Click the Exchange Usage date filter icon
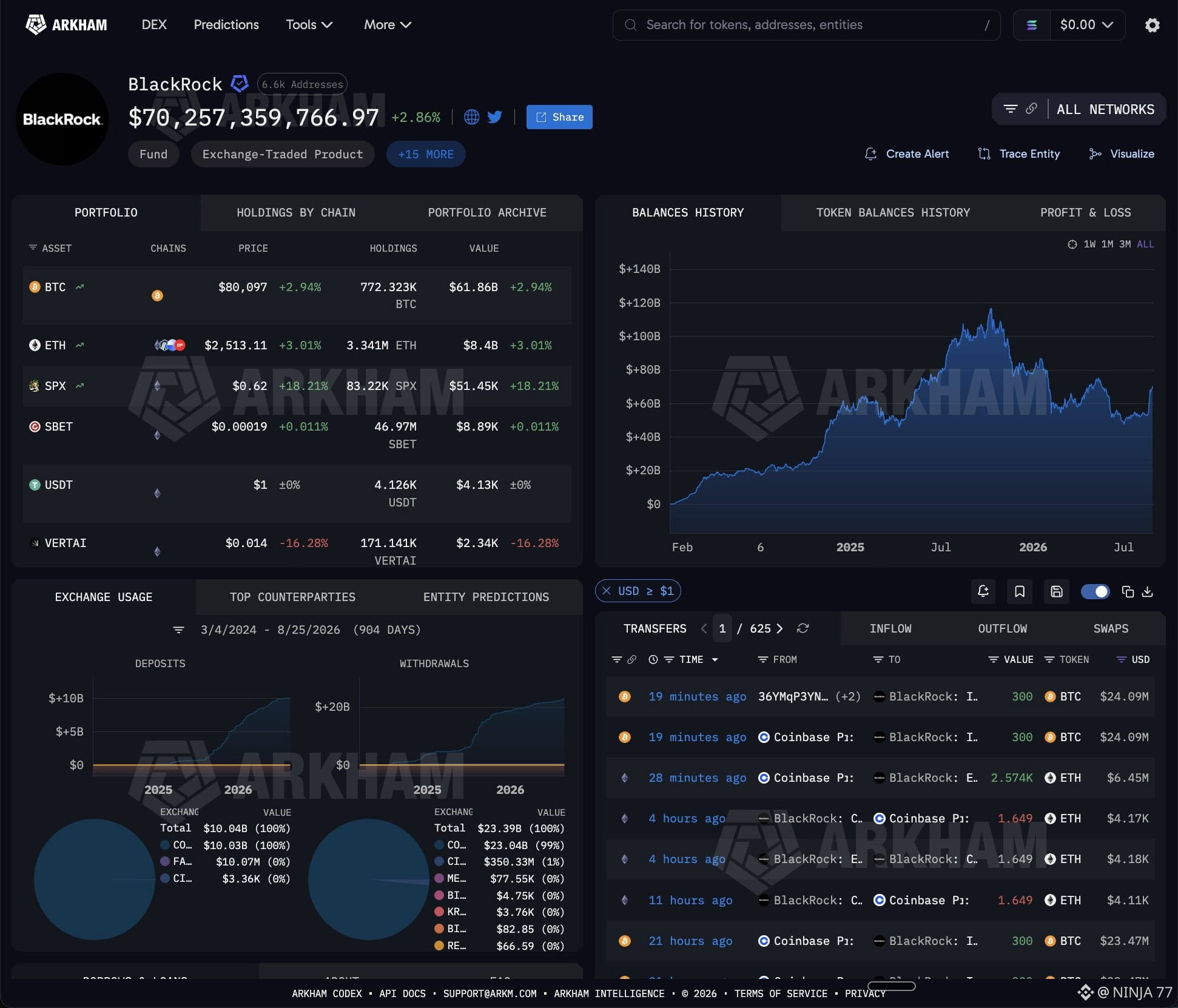Viewport: 1178px width, 1008px height. pos(178,630)
